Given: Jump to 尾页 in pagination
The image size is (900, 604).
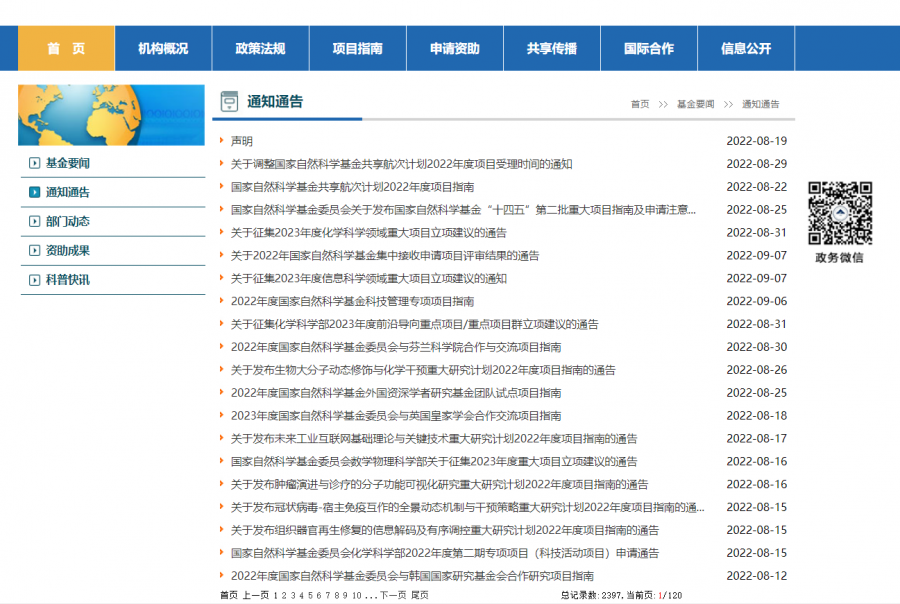Looking at the screenshot, I should 420,595.
